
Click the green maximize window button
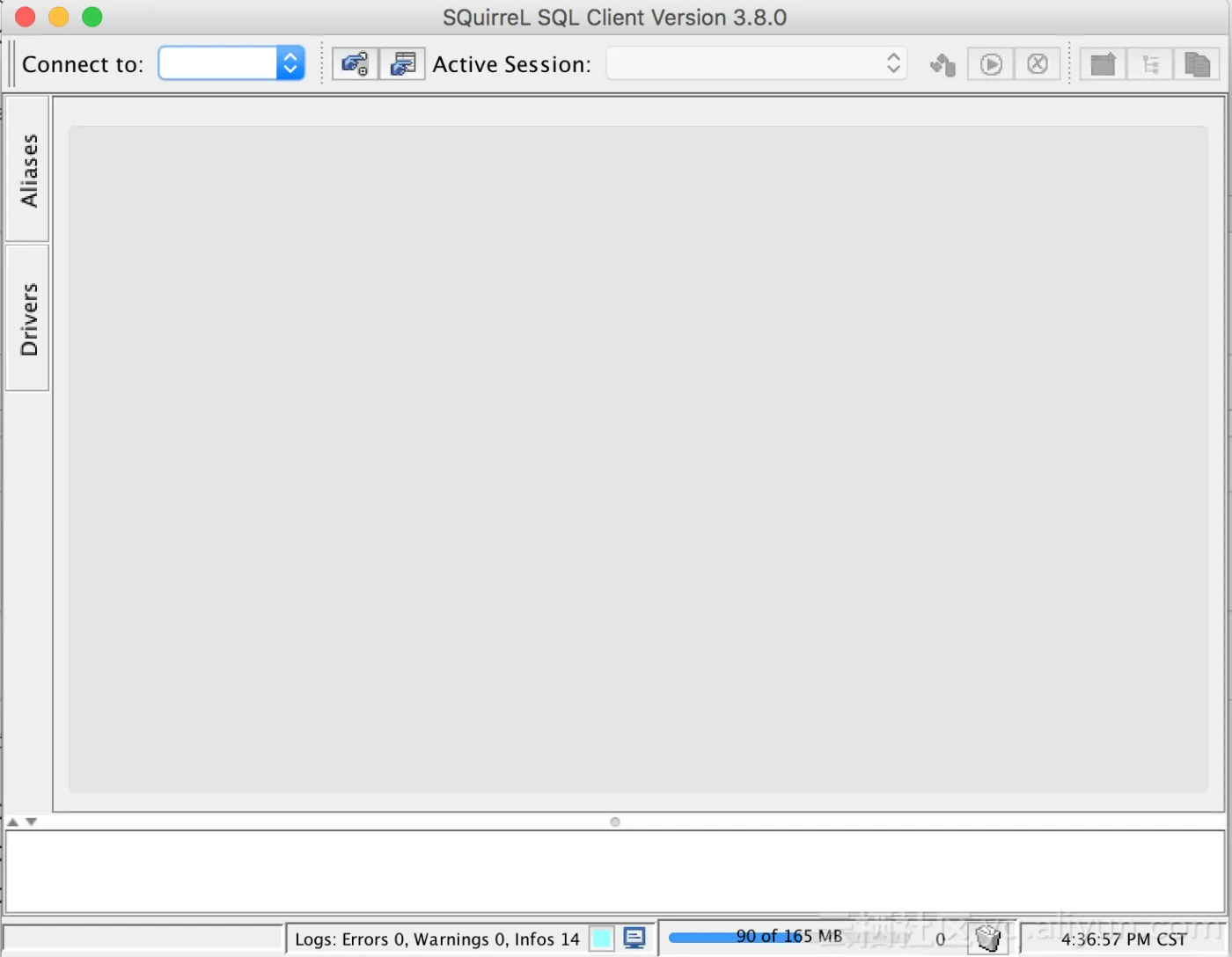click(92, 17)
